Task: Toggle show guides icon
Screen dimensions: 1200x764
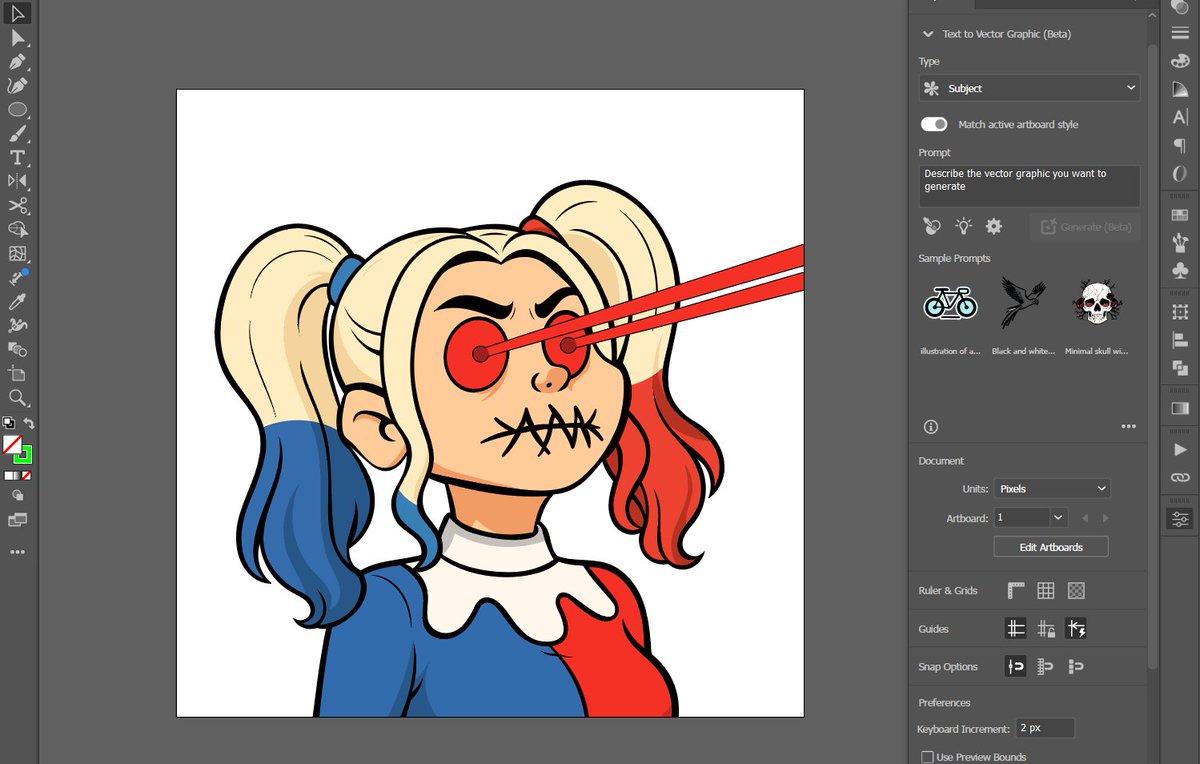Action: (x=1016, y=629)
